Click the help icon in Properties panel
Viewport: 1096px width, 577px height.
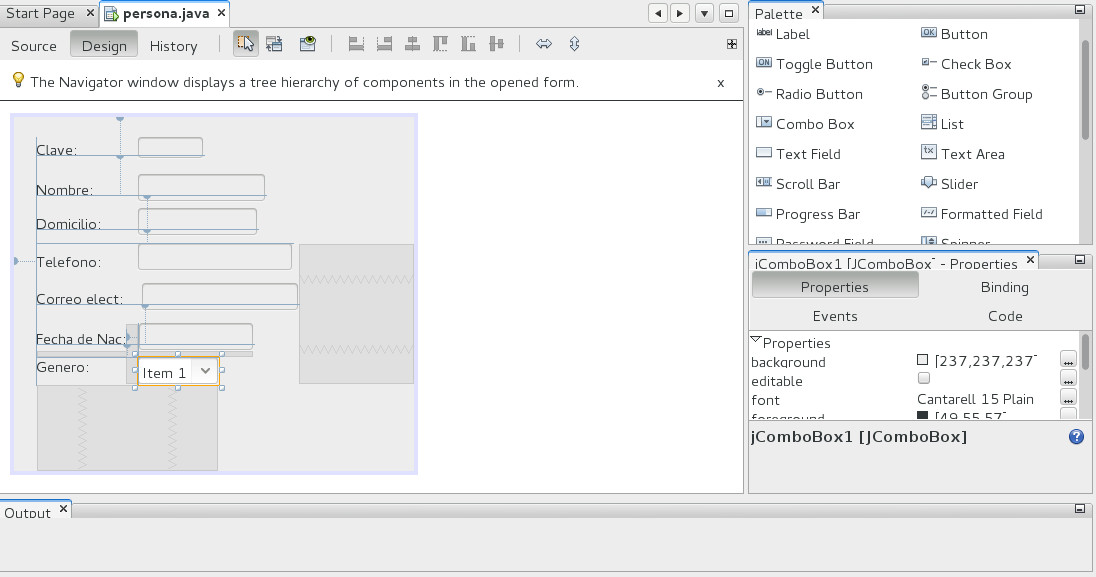tap(1076, 437)
